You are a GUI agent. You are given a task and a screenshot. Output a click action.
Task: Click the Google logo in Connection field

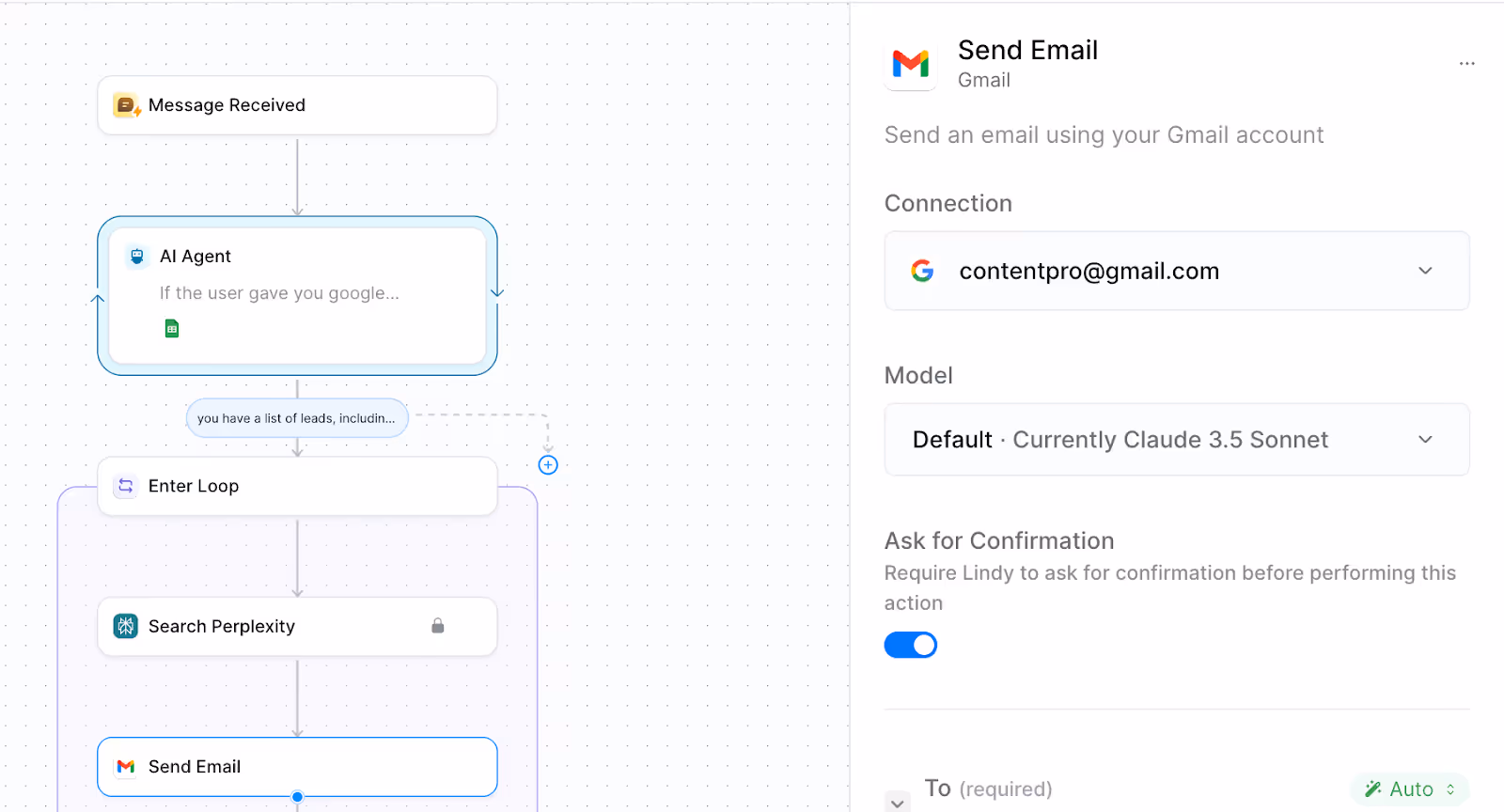pos(923,271)
